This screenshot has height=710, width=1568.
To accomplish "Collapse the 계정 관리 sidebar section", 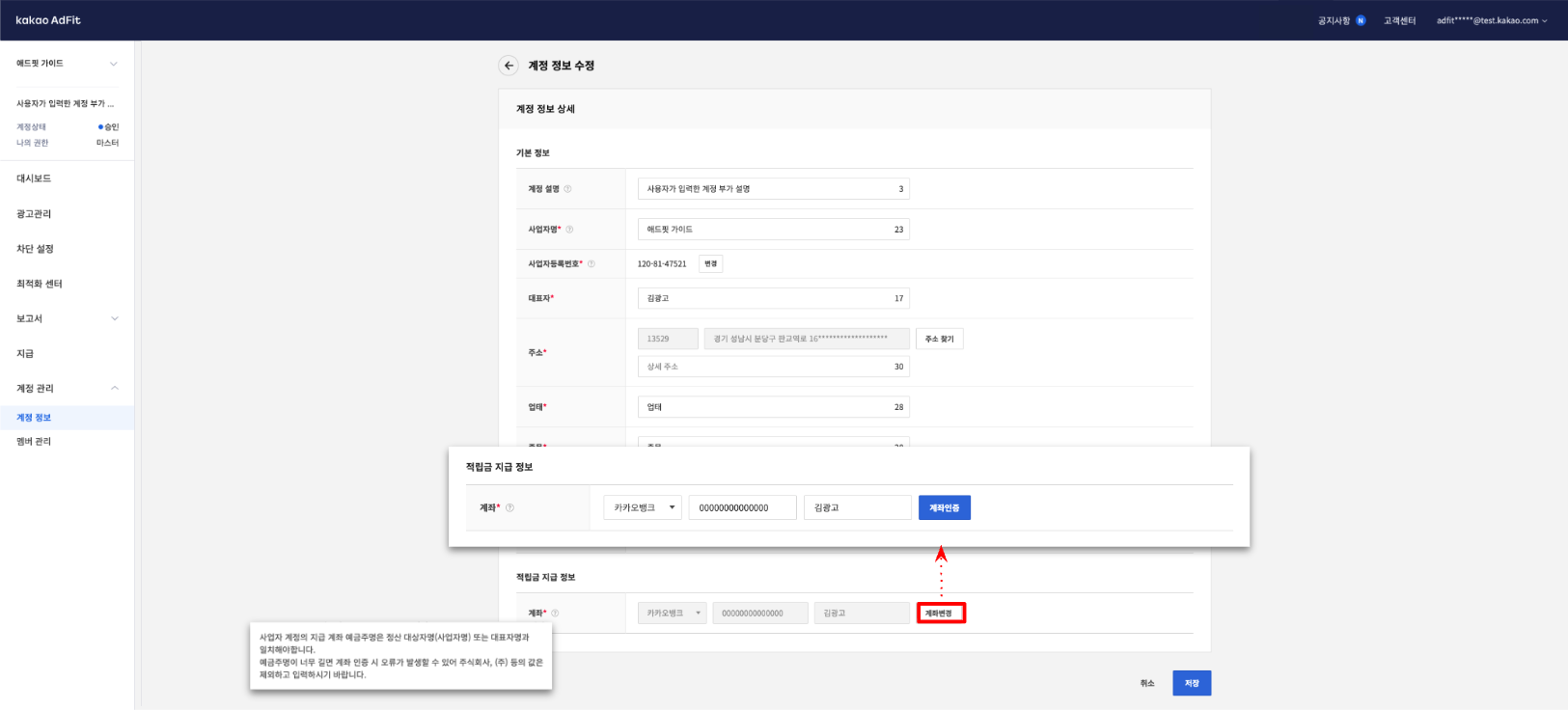I will pyautogui.click(x=67, y=388).
